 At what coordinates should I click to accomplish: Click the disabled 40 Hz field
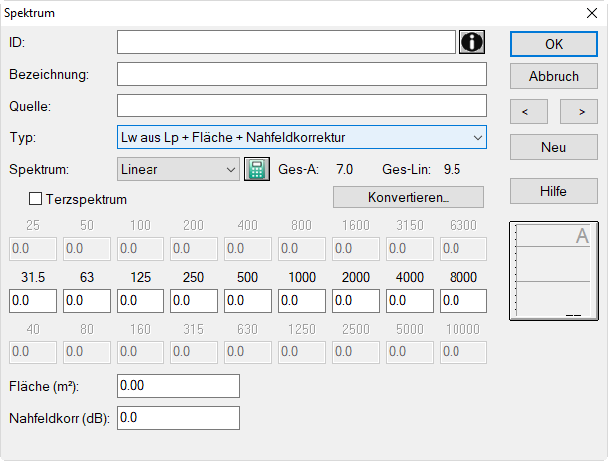(33, 352)
